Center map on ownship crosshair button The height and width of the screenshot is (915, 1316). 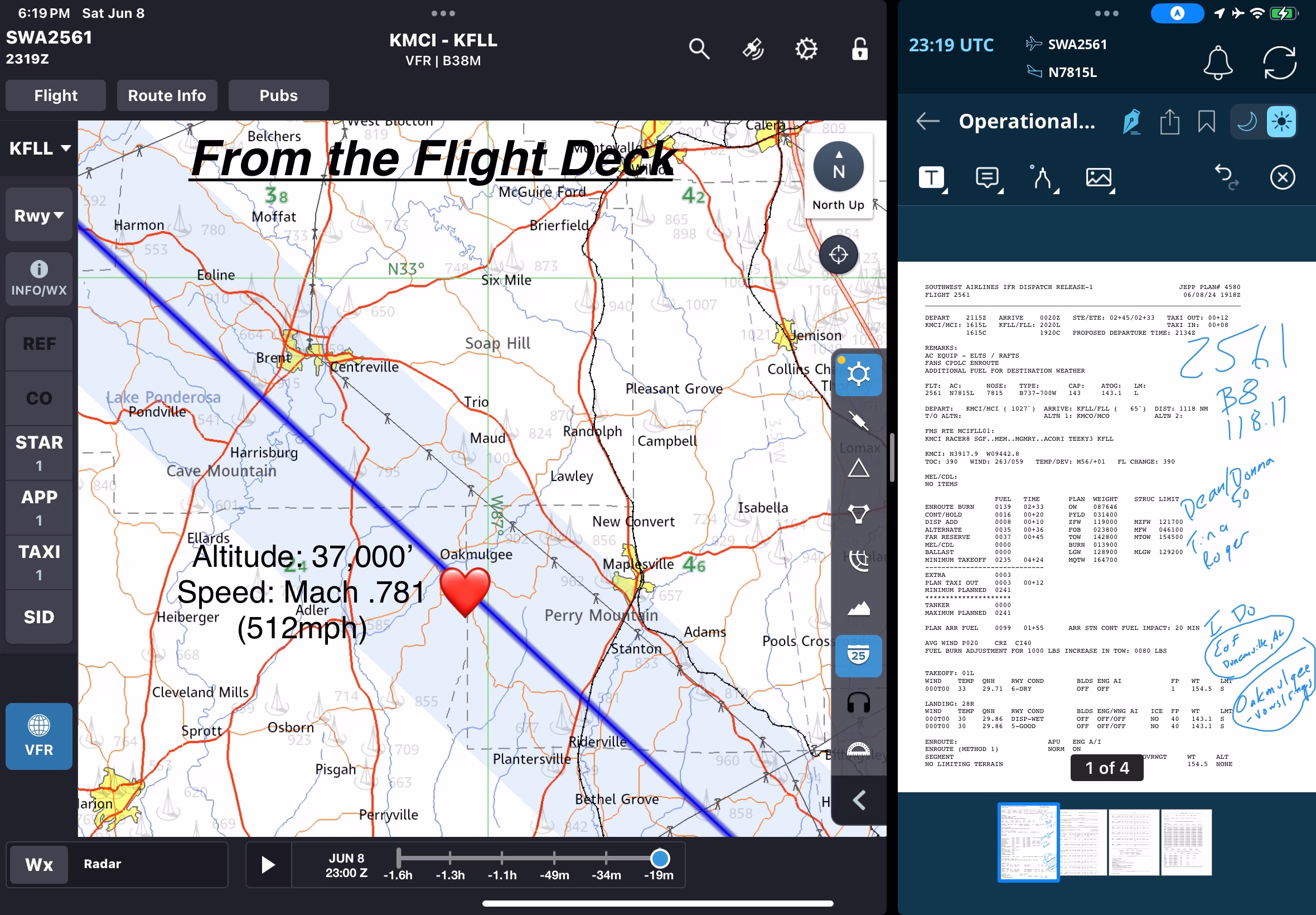point(838,254)
